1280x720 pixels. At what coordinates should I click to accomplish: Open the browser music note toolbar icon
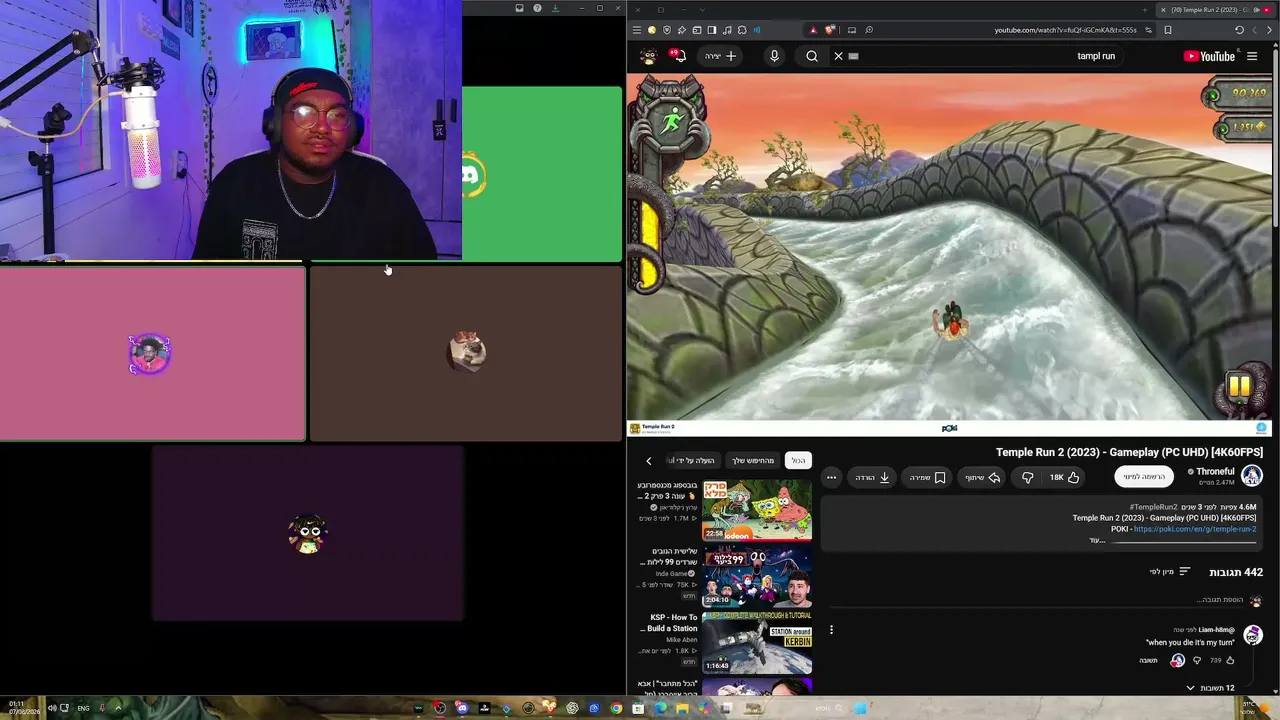coord(727,30)
